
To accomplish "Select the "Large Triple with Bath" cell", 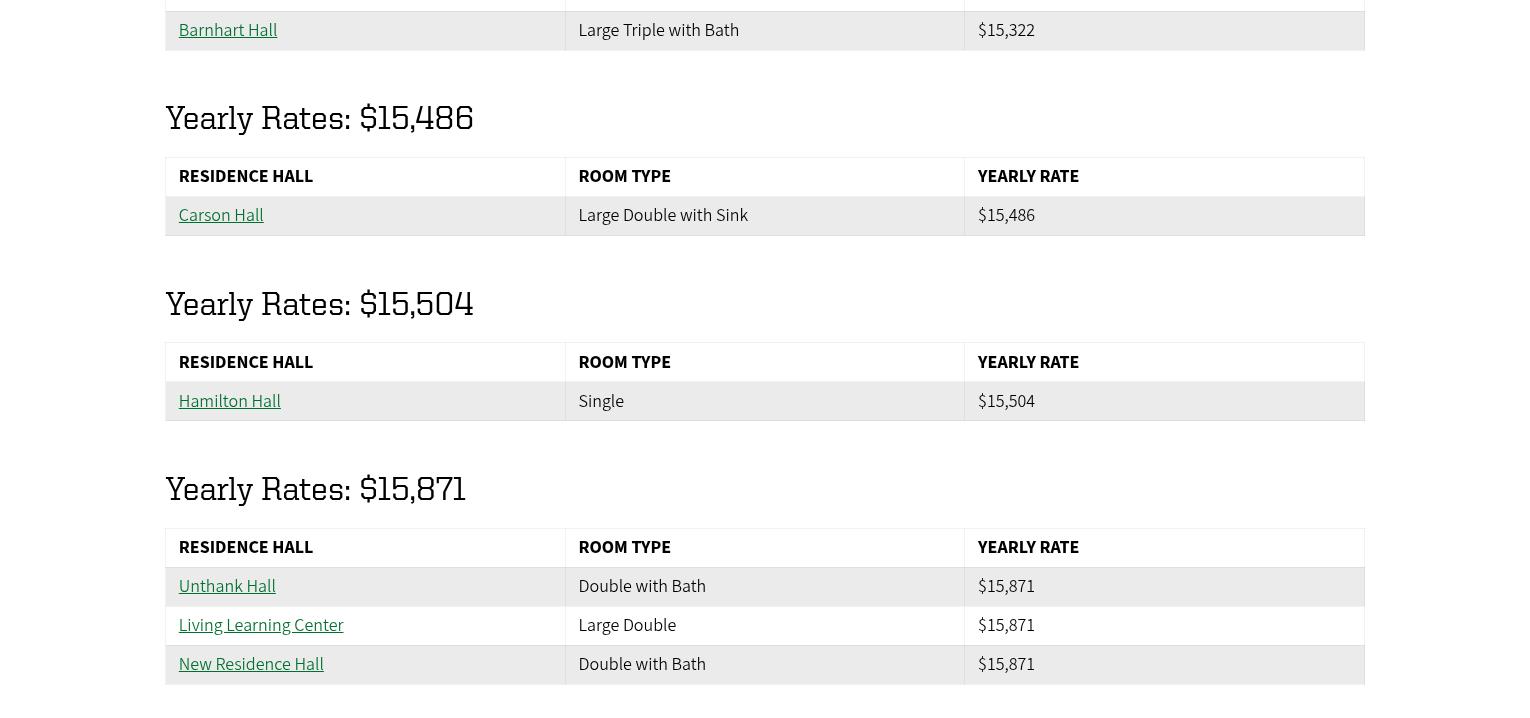I will click(658, 31).
